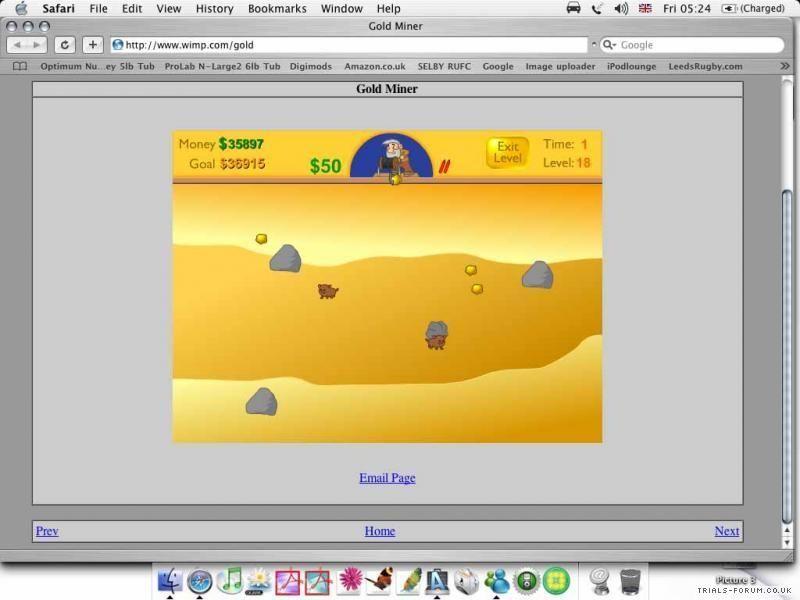Go to the Prev page link
The width and height of the screenshot is (800, 600).
pyautogui.click(x=47, y=531)
